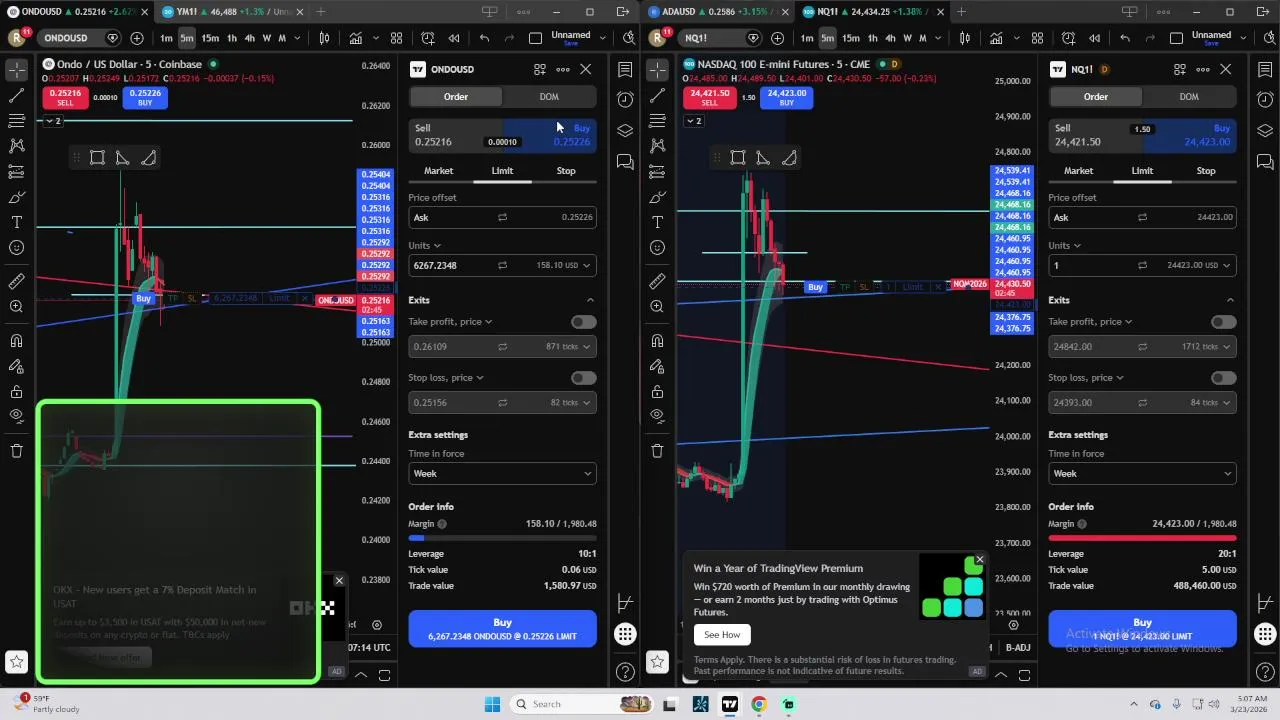The height and width of the screenshot is (720, 1280).
Task: Delete drawings with trash icon in ONDOUSD window
Action: click(16, 451)
